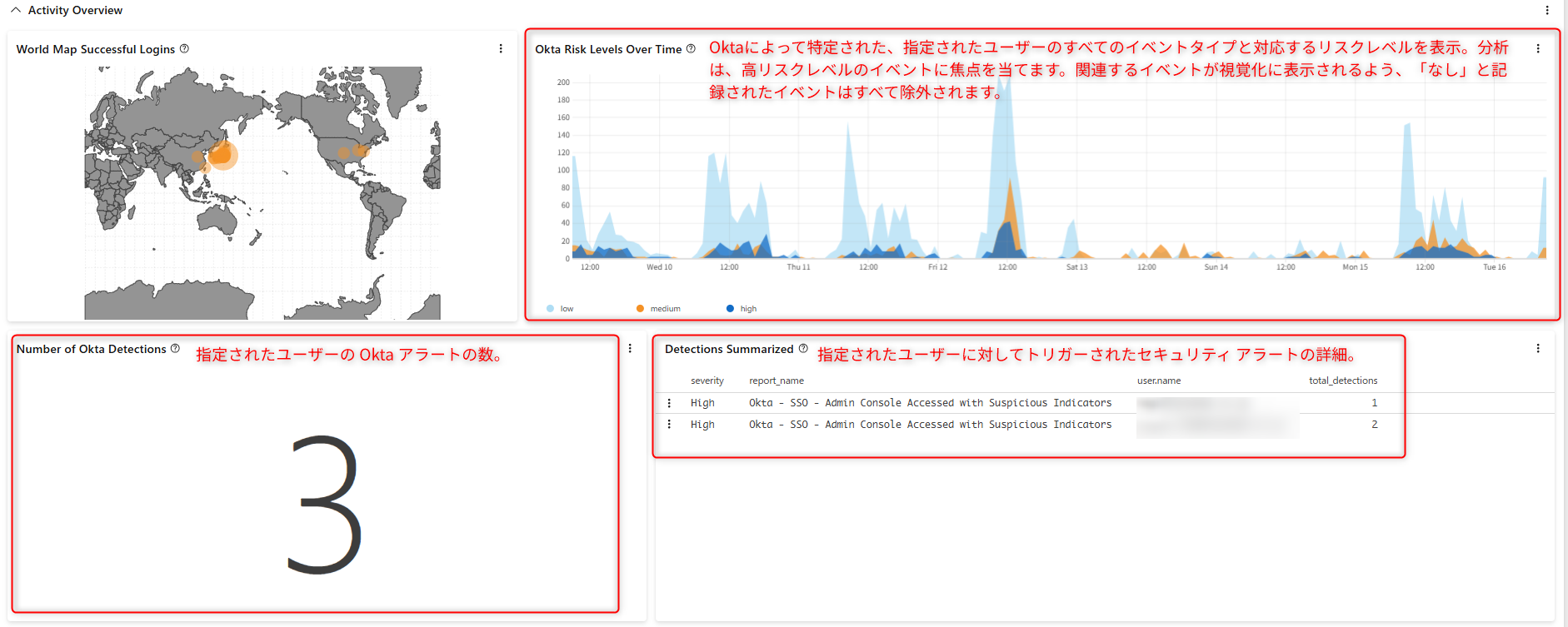
Task: Click the Activity Overview section title
Action: (75, 10)
